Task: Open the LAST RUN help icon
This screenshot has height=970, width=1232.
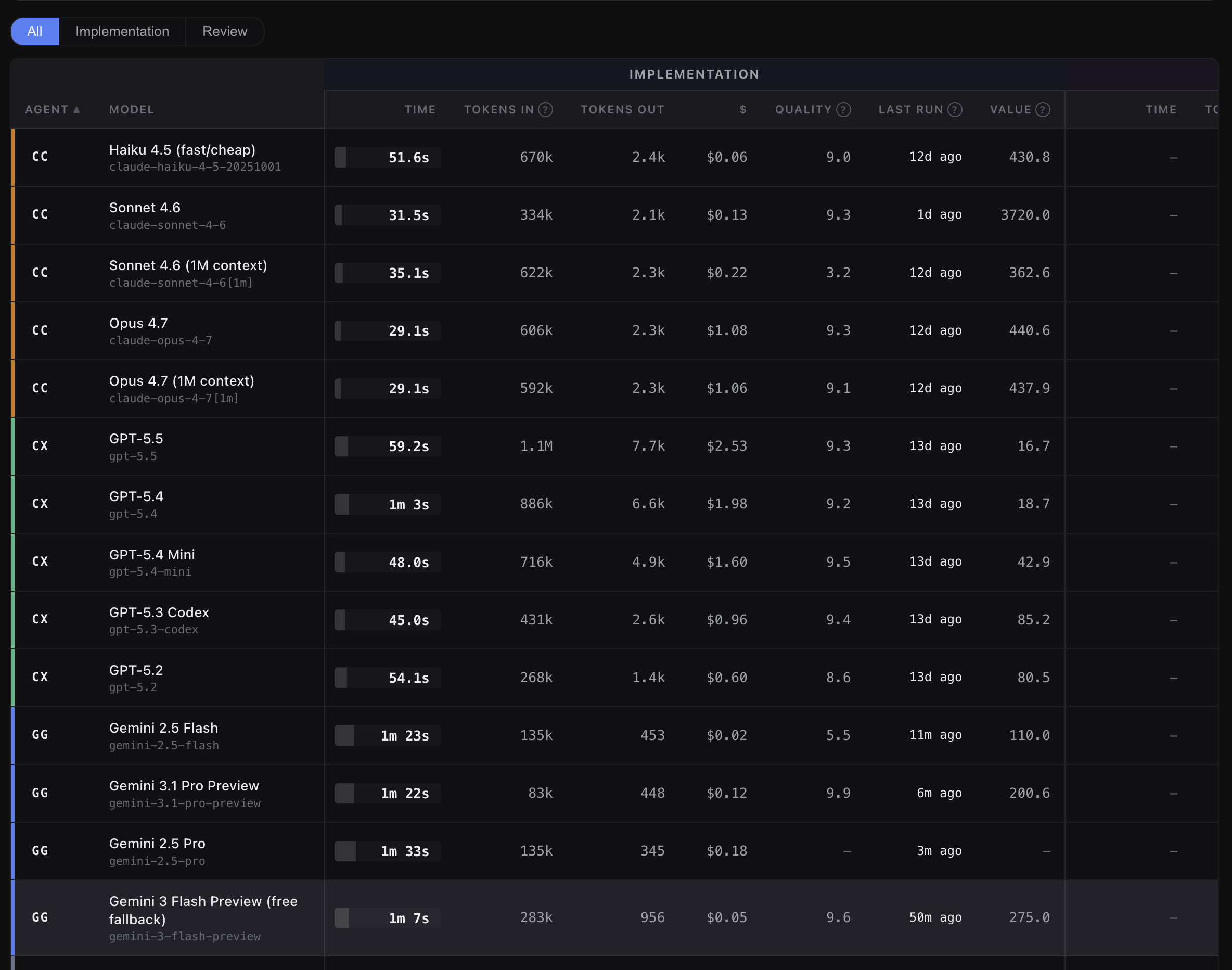Action: 955,110
